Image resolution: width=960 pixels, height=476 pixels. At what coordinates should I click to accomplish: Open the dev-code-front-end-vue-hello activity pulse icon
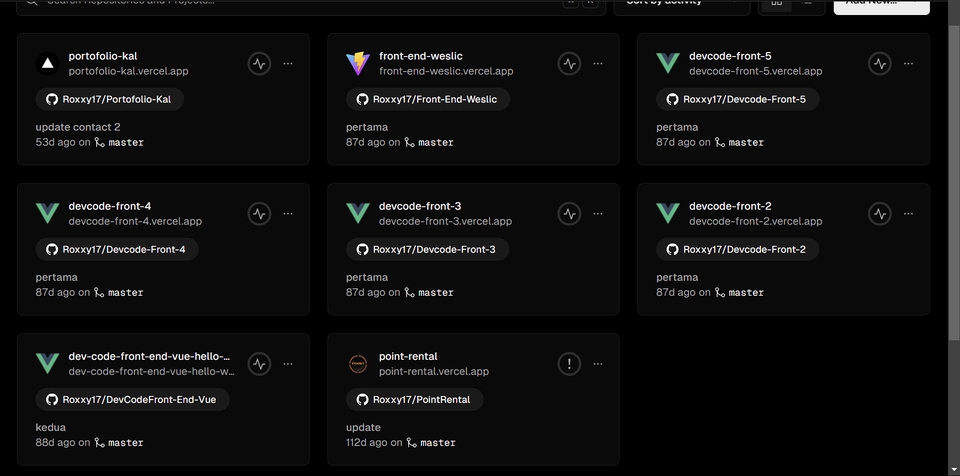tap(259, 363)
